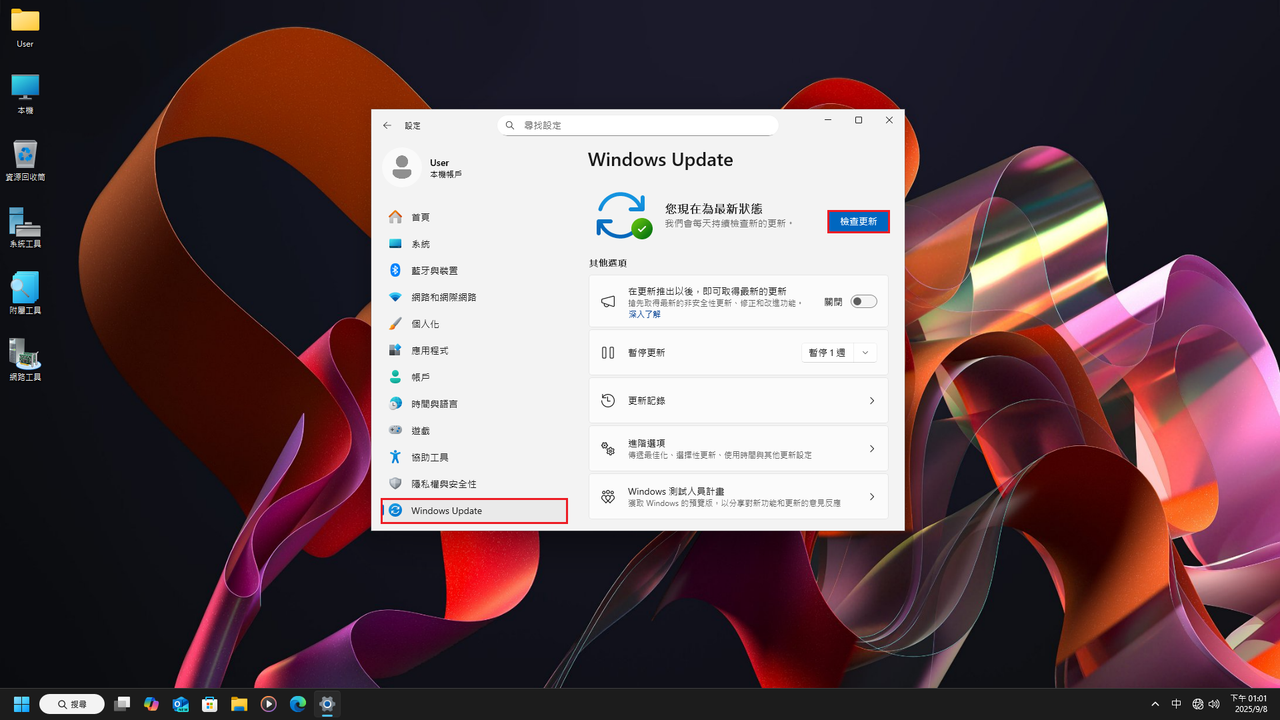Open 個人化 in the sidebar
Screen dimensions: 1280x720
pos(474,324)
